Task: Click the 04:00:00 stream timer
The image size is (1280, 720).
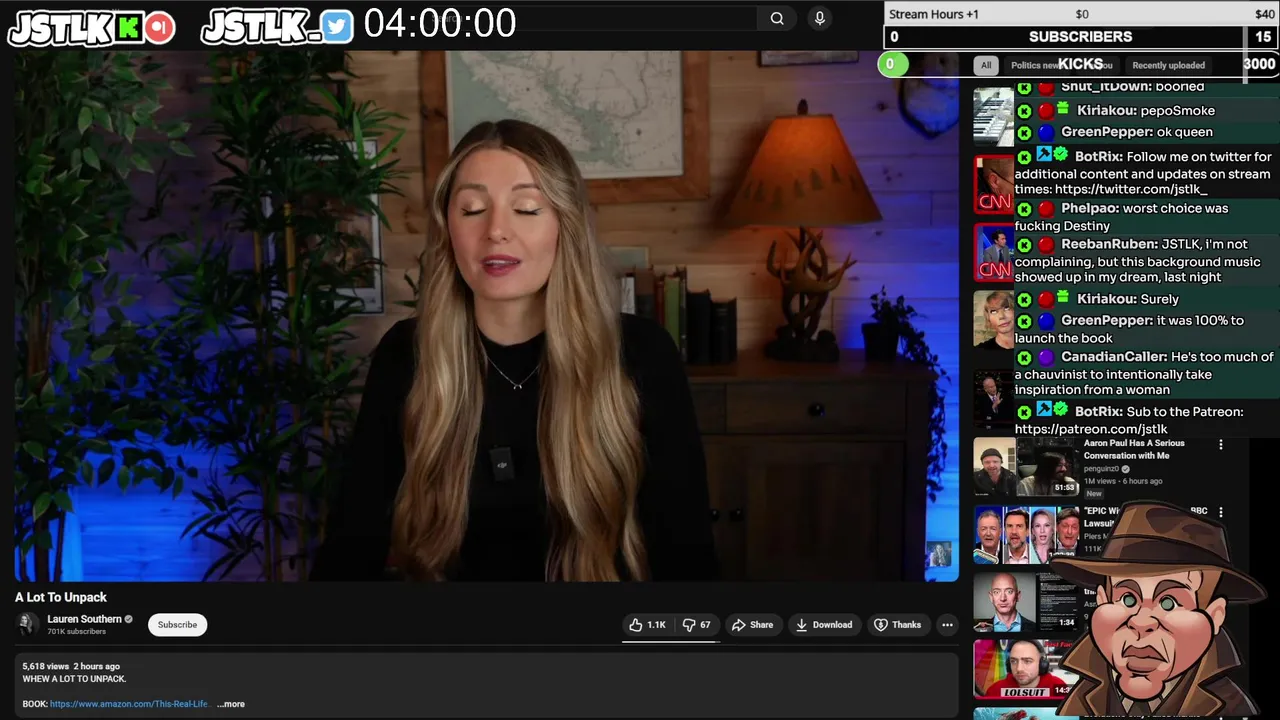Action: point(440,24)
